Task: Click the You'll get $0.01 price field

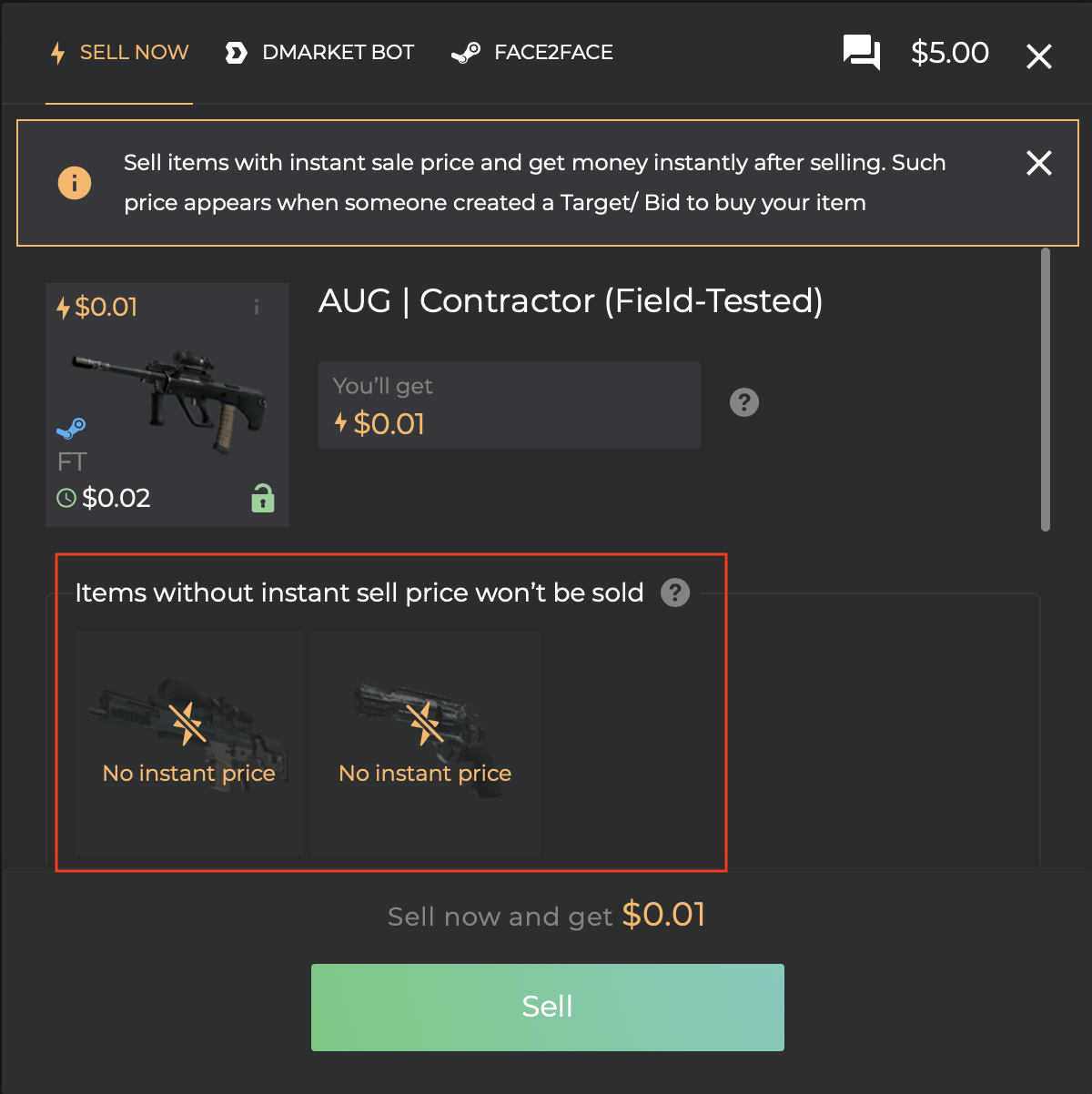Action: pos(510,405)
